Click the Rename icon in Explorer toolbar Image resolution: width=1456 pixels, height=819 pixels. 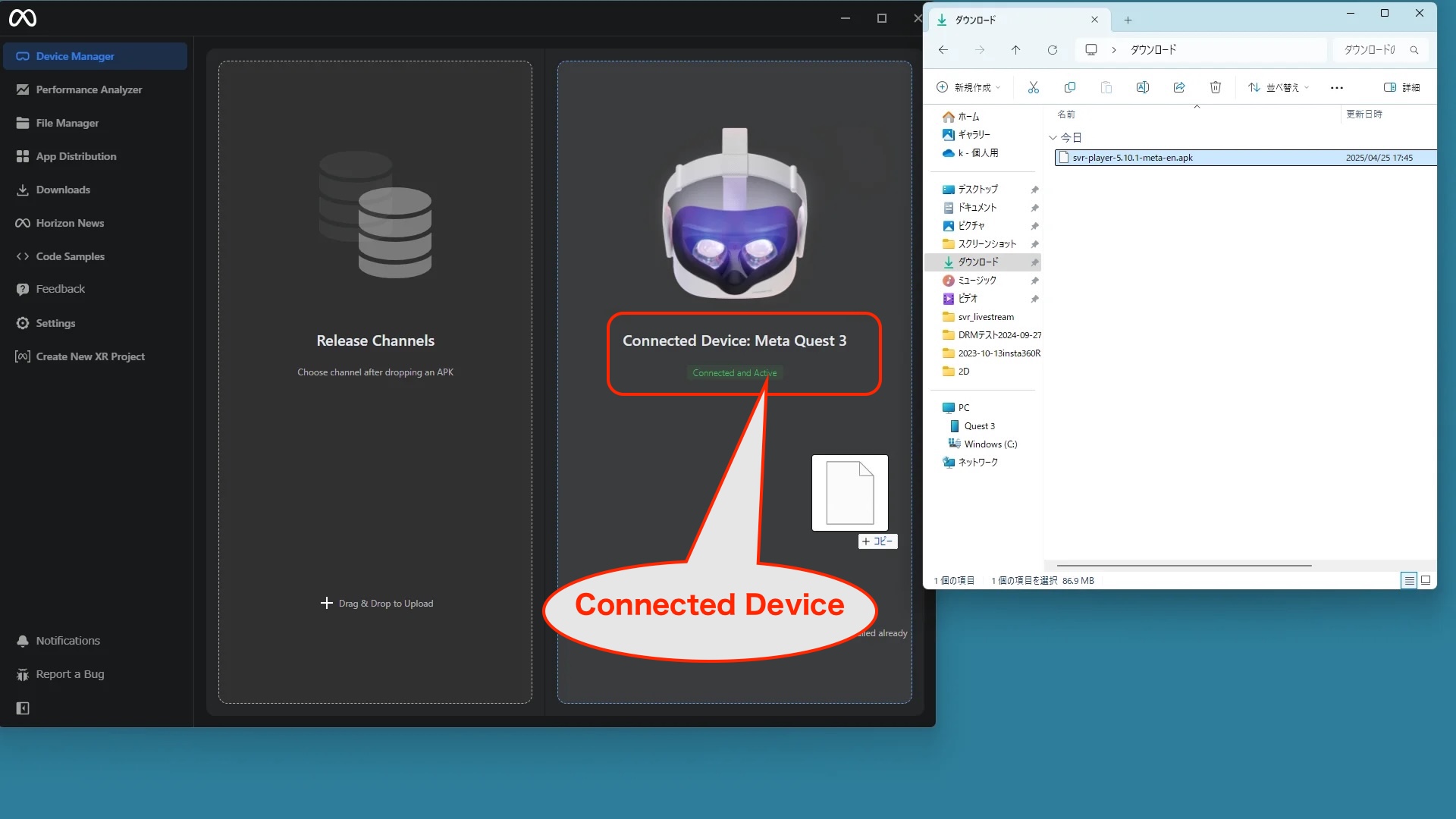(1142, 87)
